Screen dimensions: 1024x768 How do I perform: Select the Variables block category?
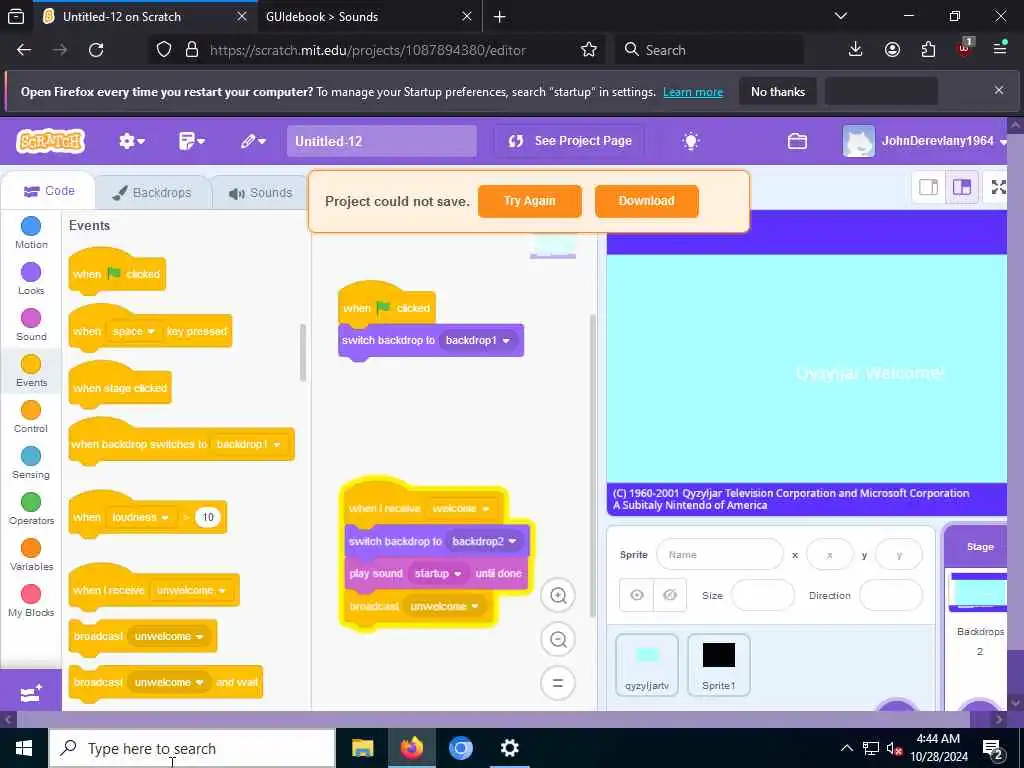pos(31,554)
